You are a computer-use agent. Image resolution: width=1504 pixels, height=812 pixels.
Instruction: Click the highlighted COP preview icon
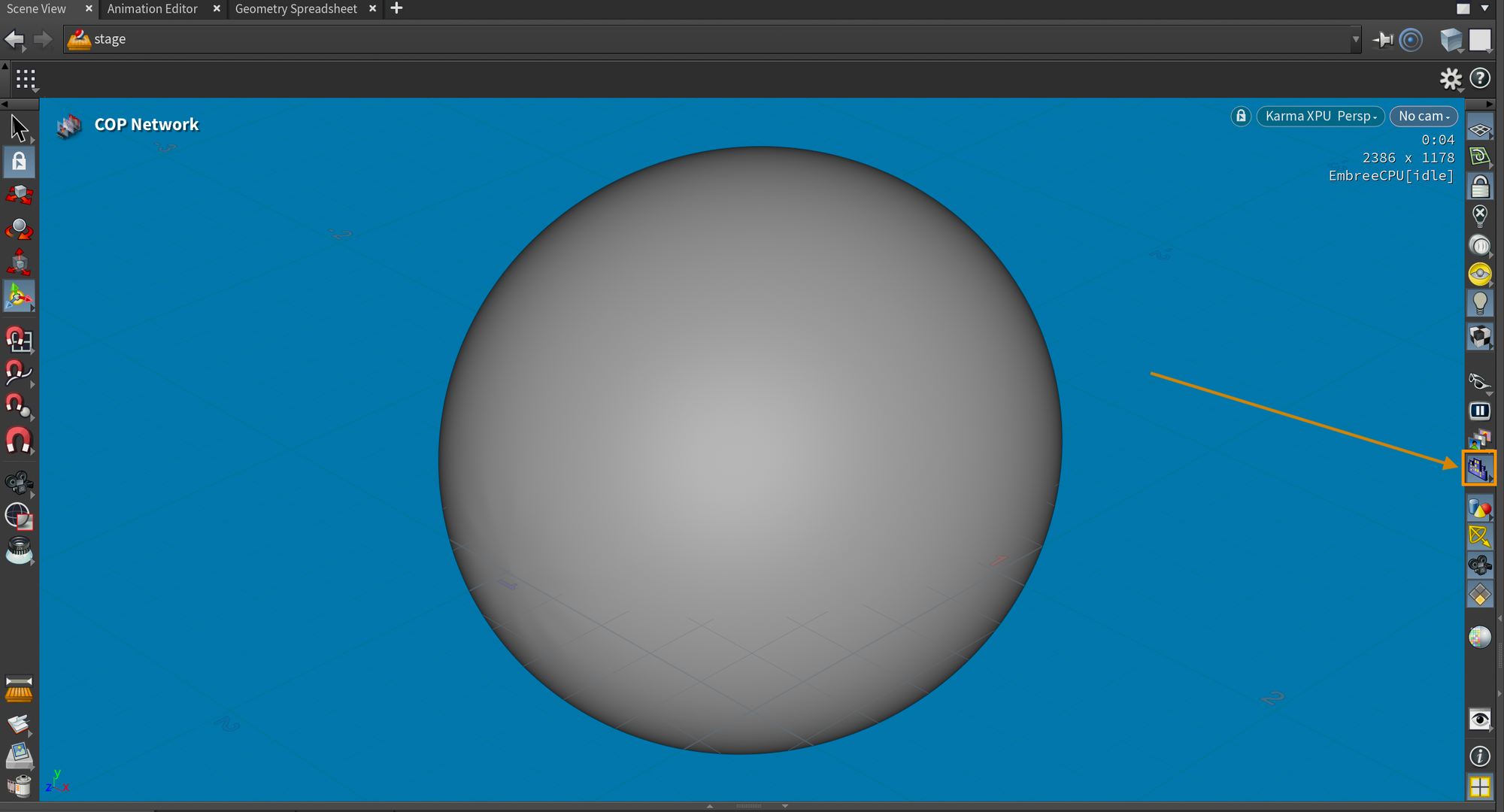click(1478, 468)
